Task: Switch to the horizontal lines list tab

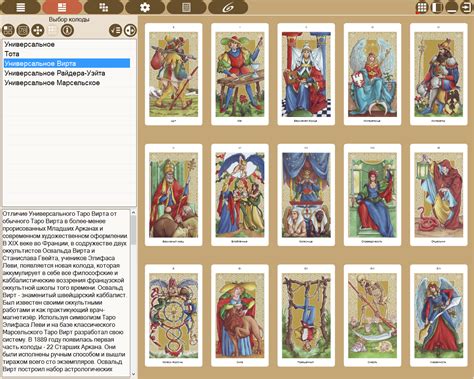Action: (21, 7)
